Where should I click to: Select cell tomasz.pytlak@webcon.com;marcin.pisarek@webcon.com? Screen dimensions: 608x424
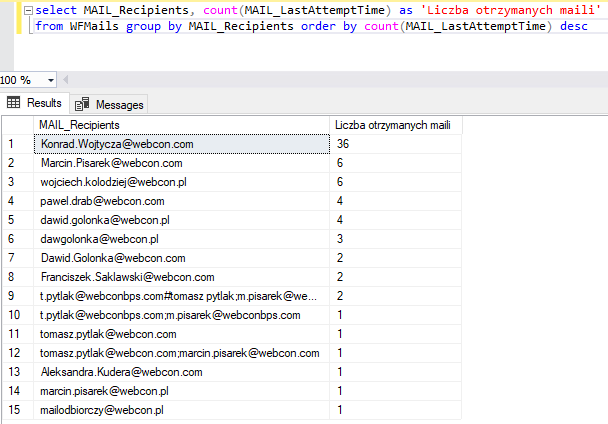[x=181, y=353]
